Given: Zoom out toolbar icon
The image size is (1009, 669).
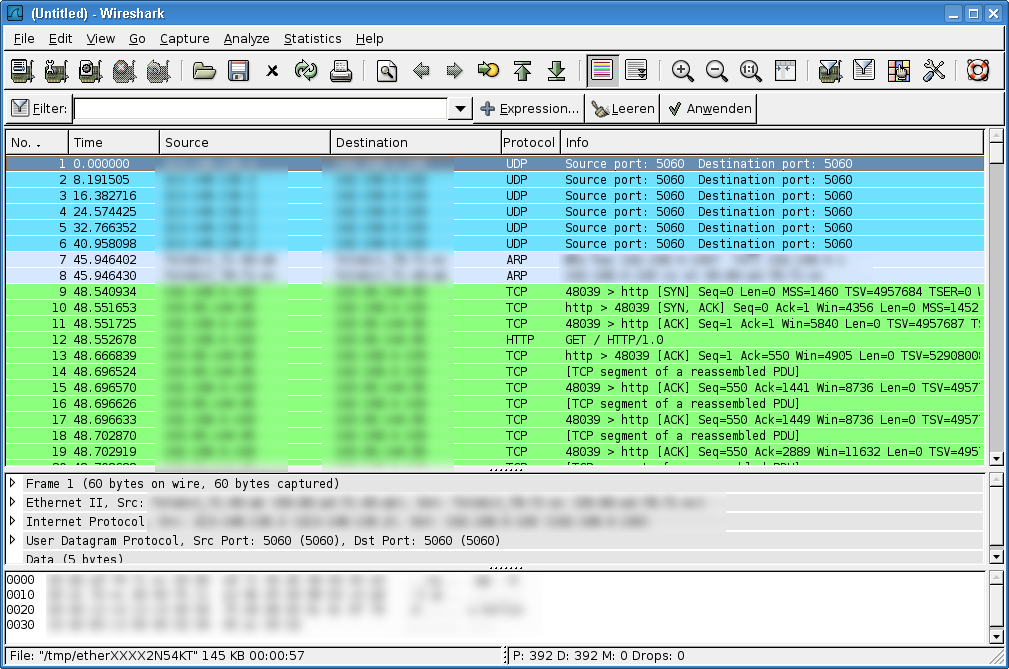Looking at the screenshot, I should [716, 71].
